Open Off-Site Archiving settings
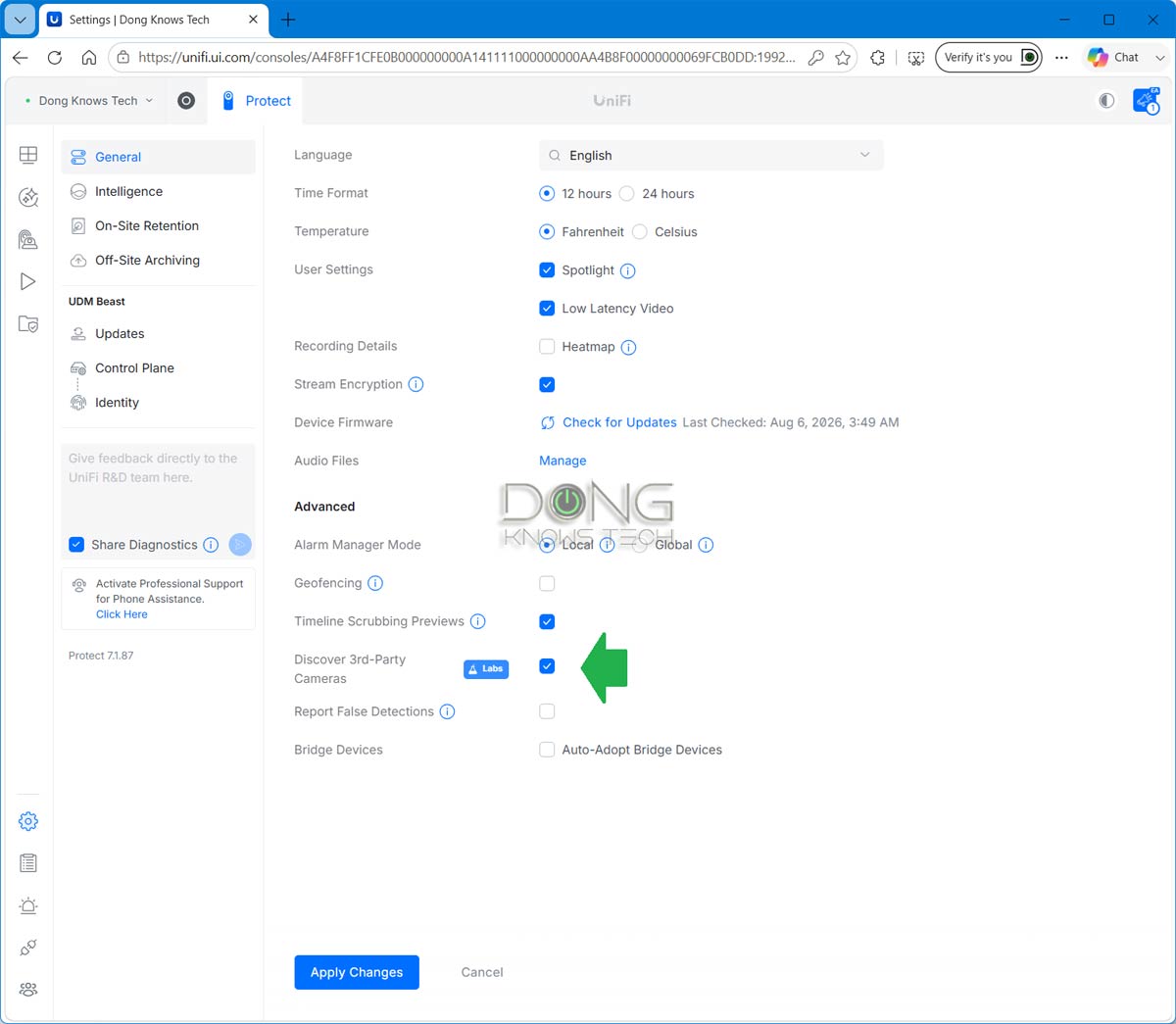This screenshot has height=1024, width=1176. coord(159,261)
